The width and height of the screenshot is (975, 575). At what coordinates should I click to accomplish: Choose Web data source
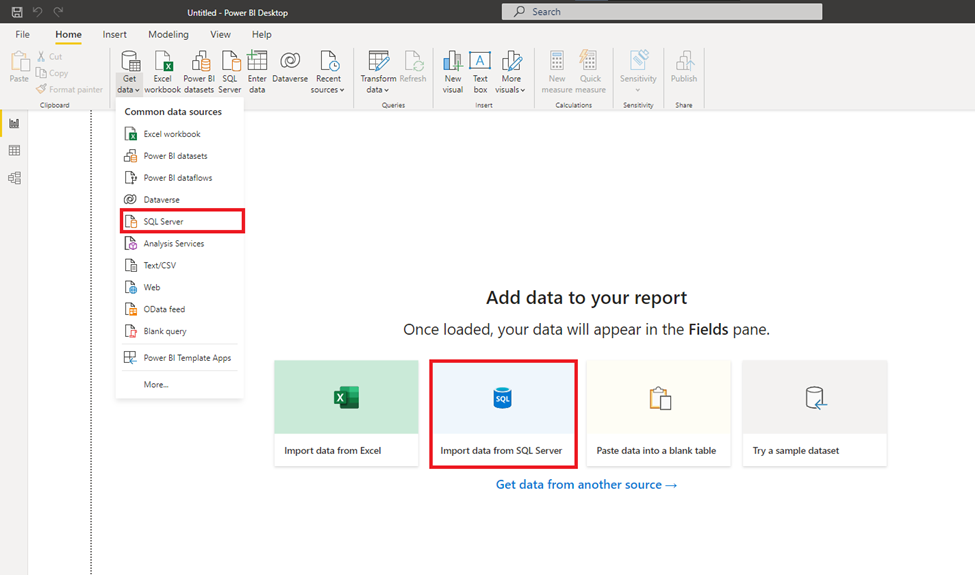[x=180, y=287]
